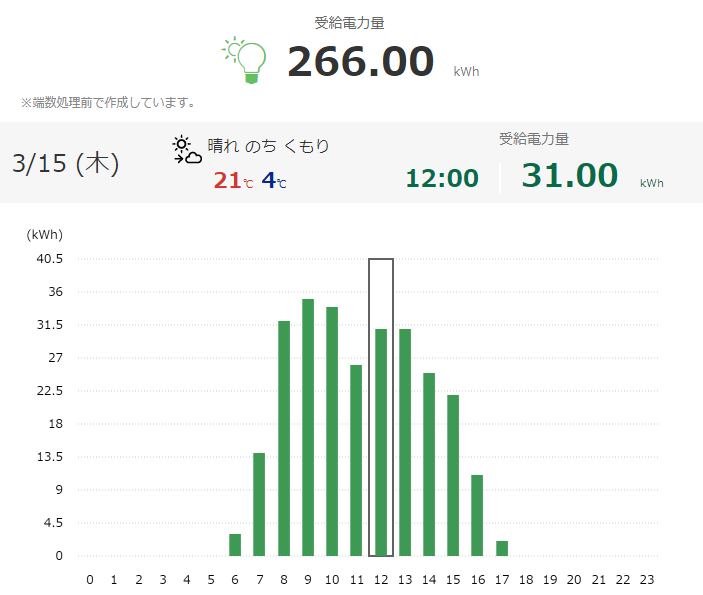This screenshot has height=595, width=703.
Task: Click the 36 y-axis label
Action: pos(56,292)
